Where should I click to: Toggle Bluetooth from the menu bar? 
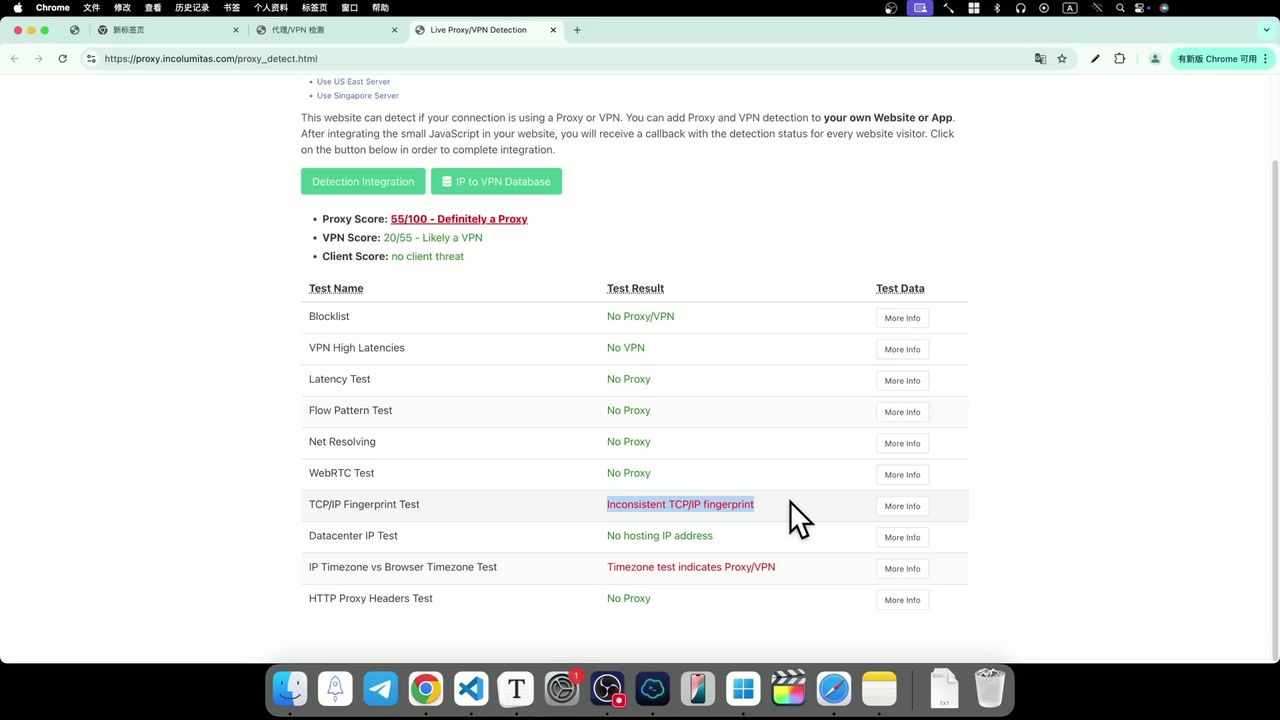point(996,8)
